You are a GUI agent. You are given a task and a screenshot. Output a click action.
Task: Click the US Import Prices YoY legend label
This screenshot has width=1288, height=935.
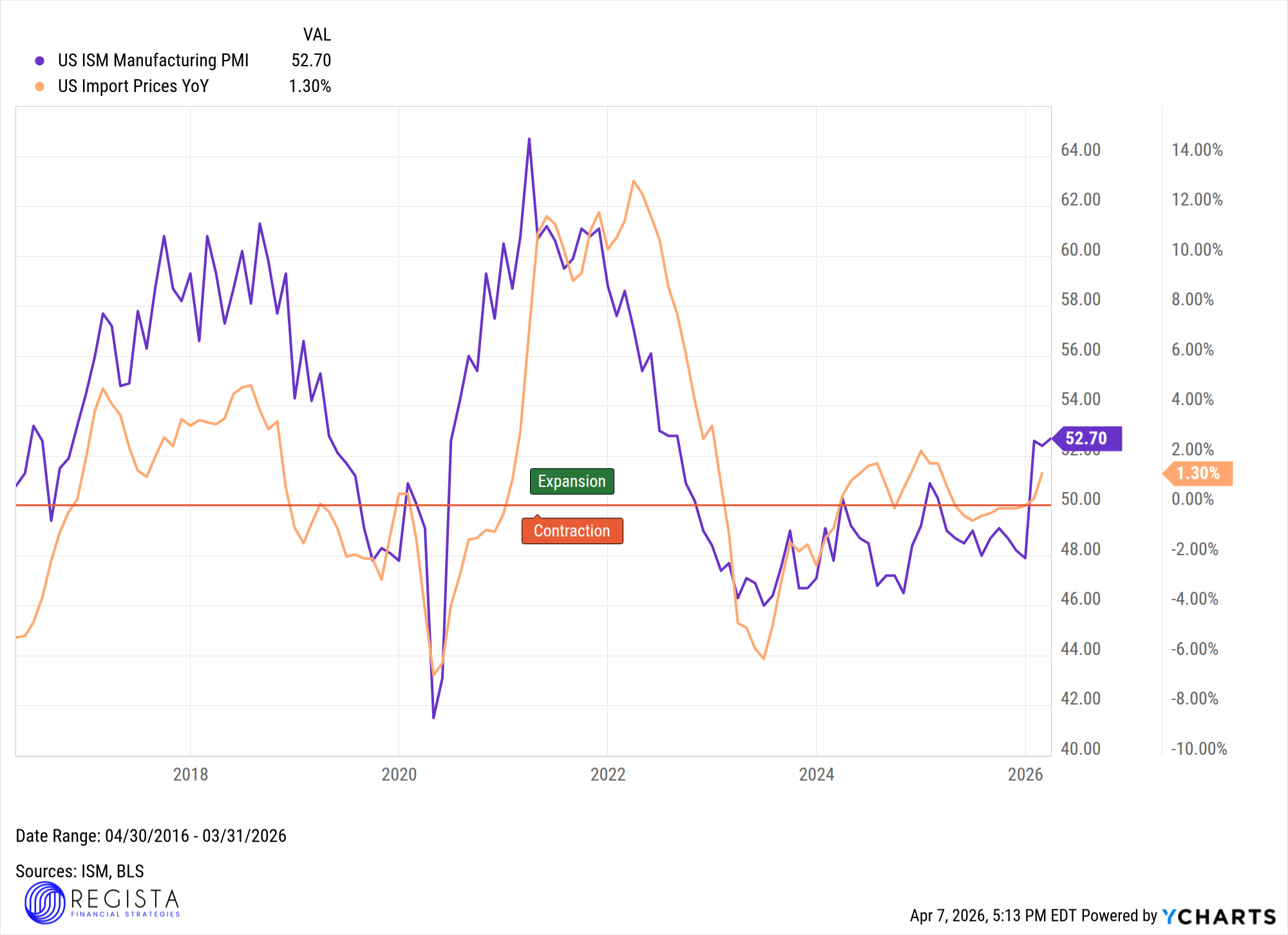(133, 86)
